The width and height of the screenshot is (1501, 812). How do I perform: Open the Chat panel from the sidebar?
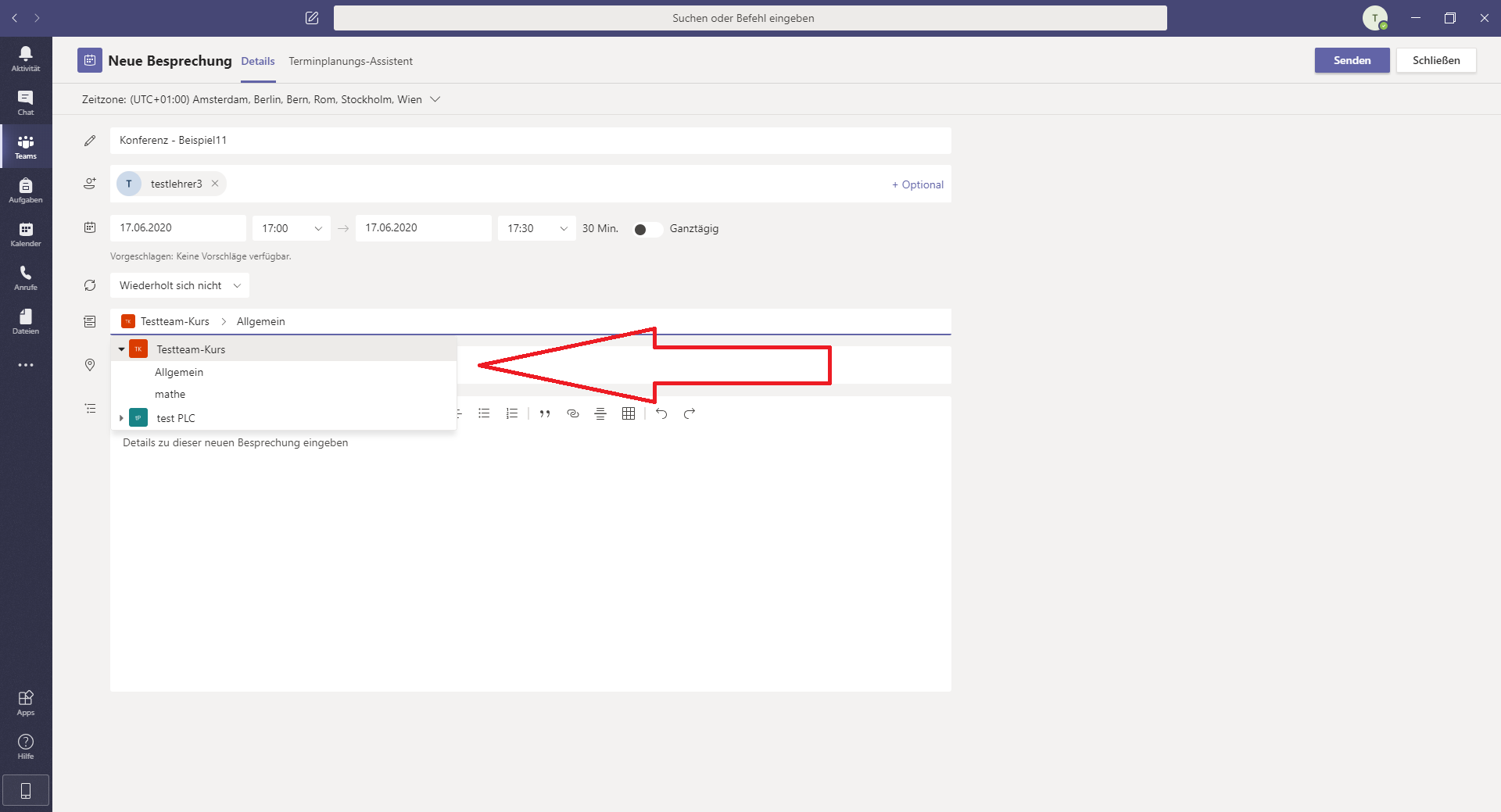[x=26, y=102]
